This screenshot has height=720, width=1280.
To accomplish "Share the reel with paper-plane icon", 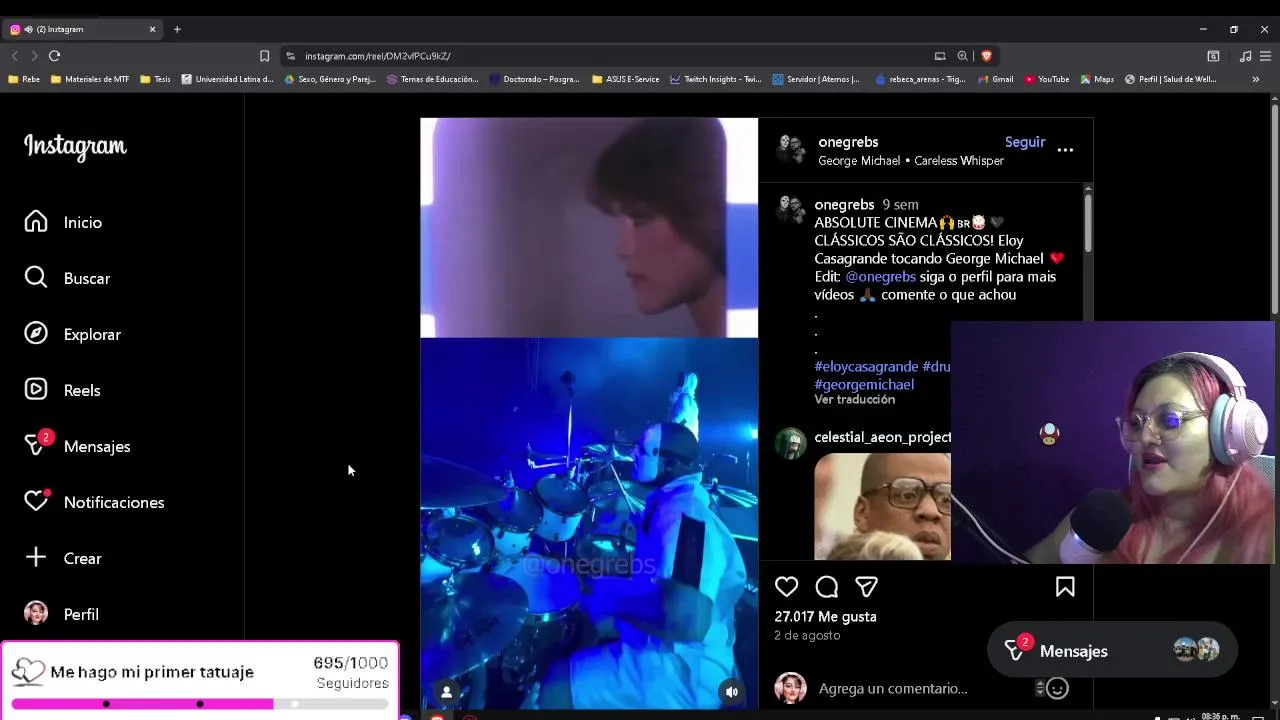I will [x=866, y=587].
